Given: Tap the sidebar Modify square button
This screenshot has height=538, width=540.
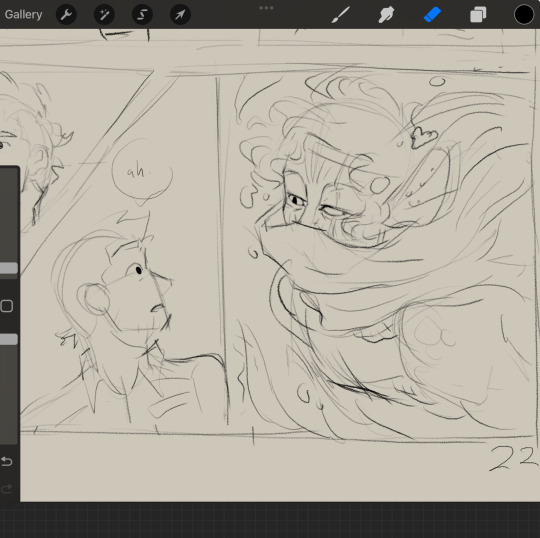Looking at the screenshot, I should [7, 306].
